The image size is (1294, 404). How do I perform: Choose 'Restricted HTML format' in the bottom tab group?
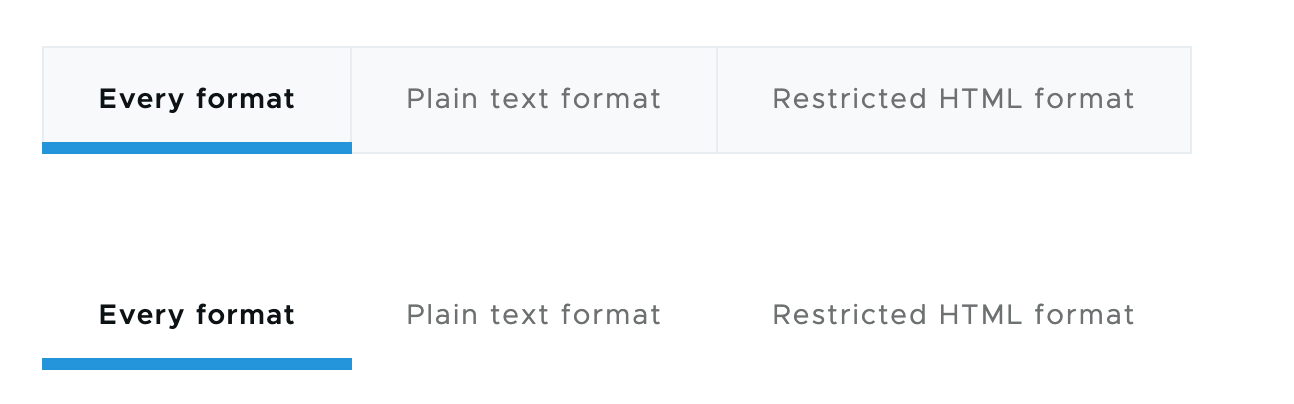click(953, 315)
